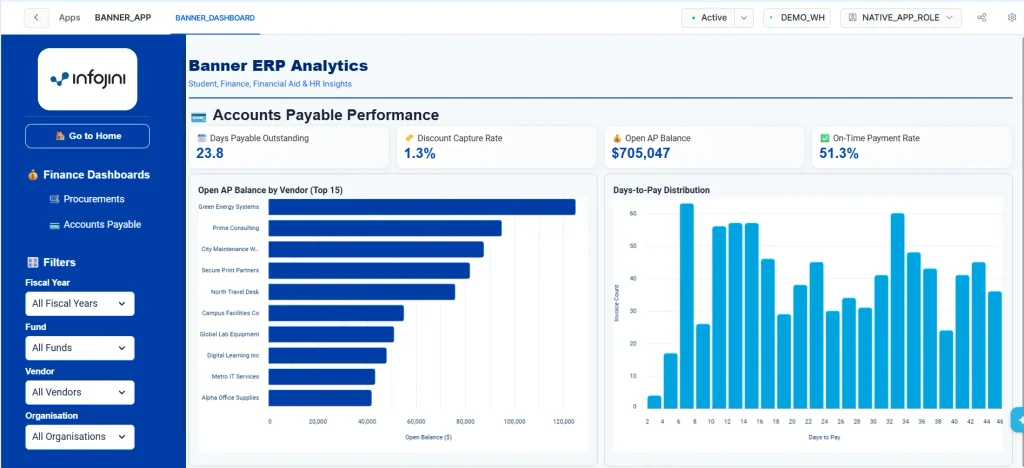
Task: Expand the Active status dropdown arrow
Action: (744, 18)
